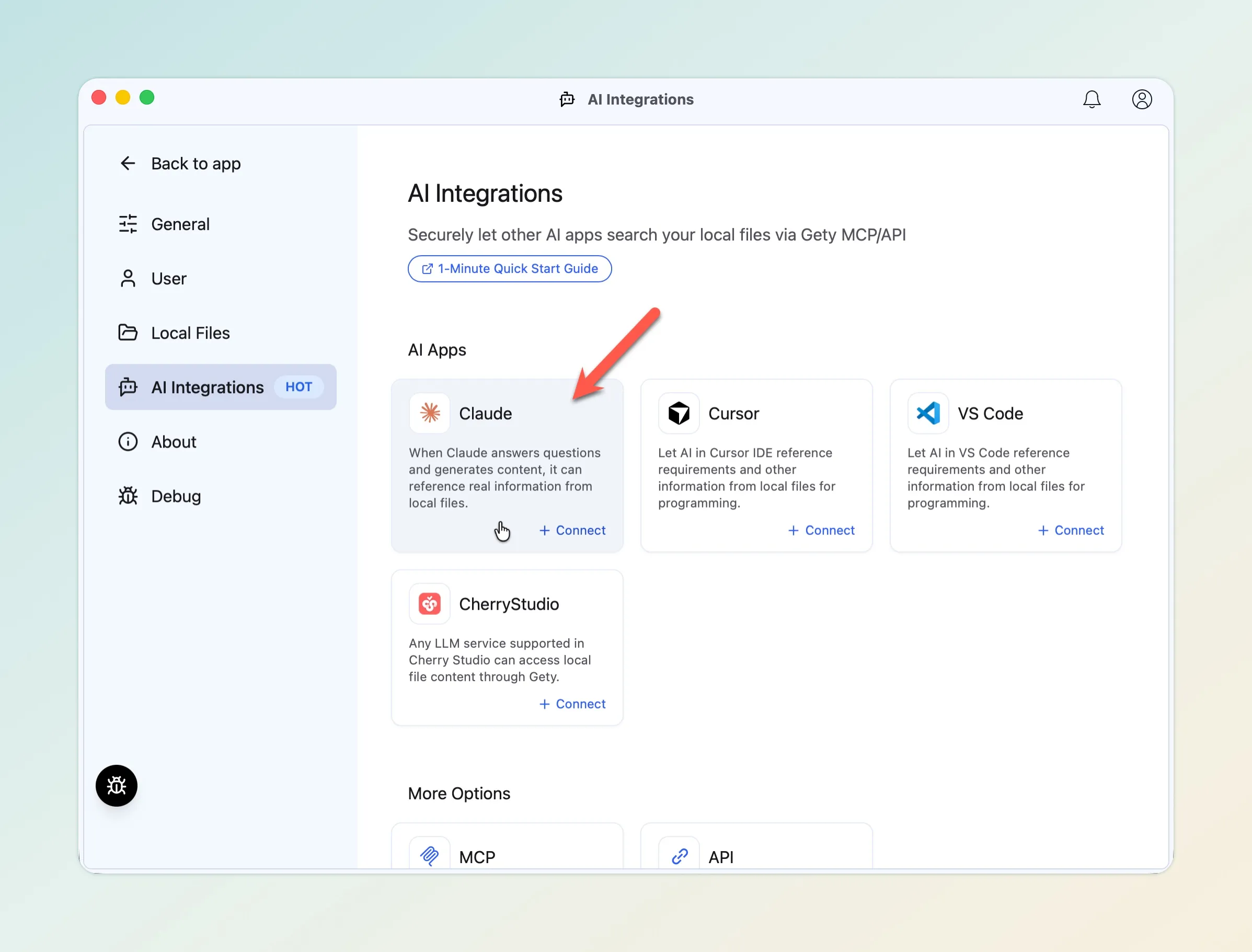The width and height of the screenshot is (1252, 952).
Task: Connect the Cursor integration
Action: pyautogui.click(x=821, y=531)
